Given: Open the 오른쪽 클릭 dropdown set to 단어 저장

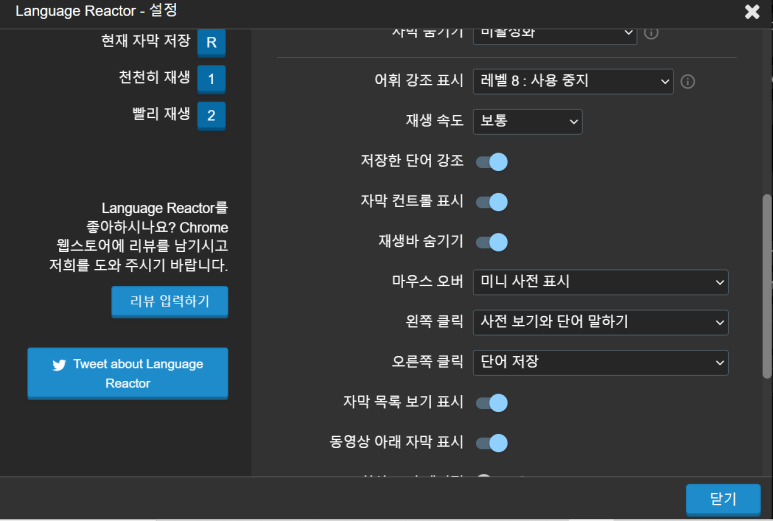Looking at the screenshot, I should (x=600, y=363).
